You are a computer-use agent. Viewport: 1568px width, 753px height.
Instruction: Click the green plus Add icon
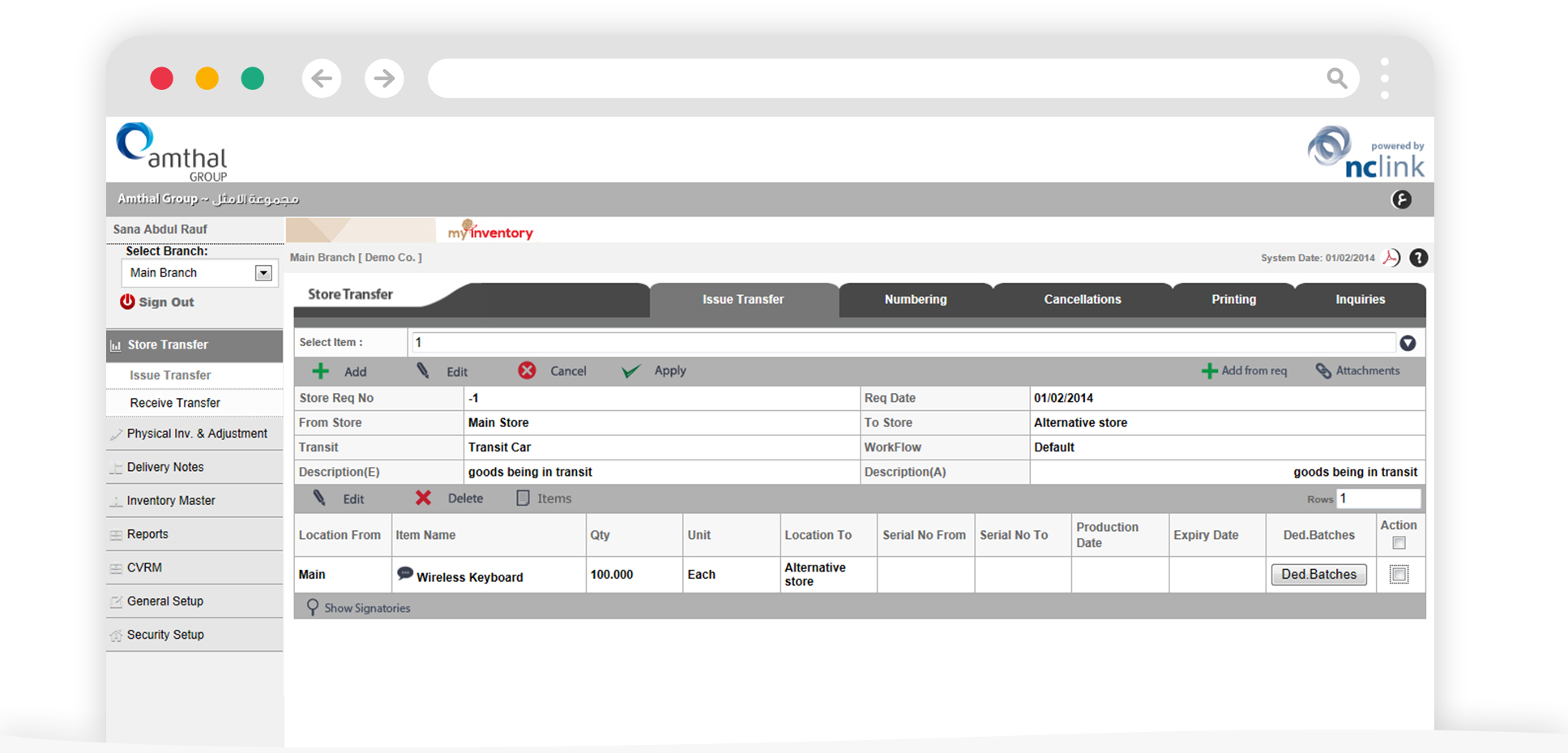321,371
